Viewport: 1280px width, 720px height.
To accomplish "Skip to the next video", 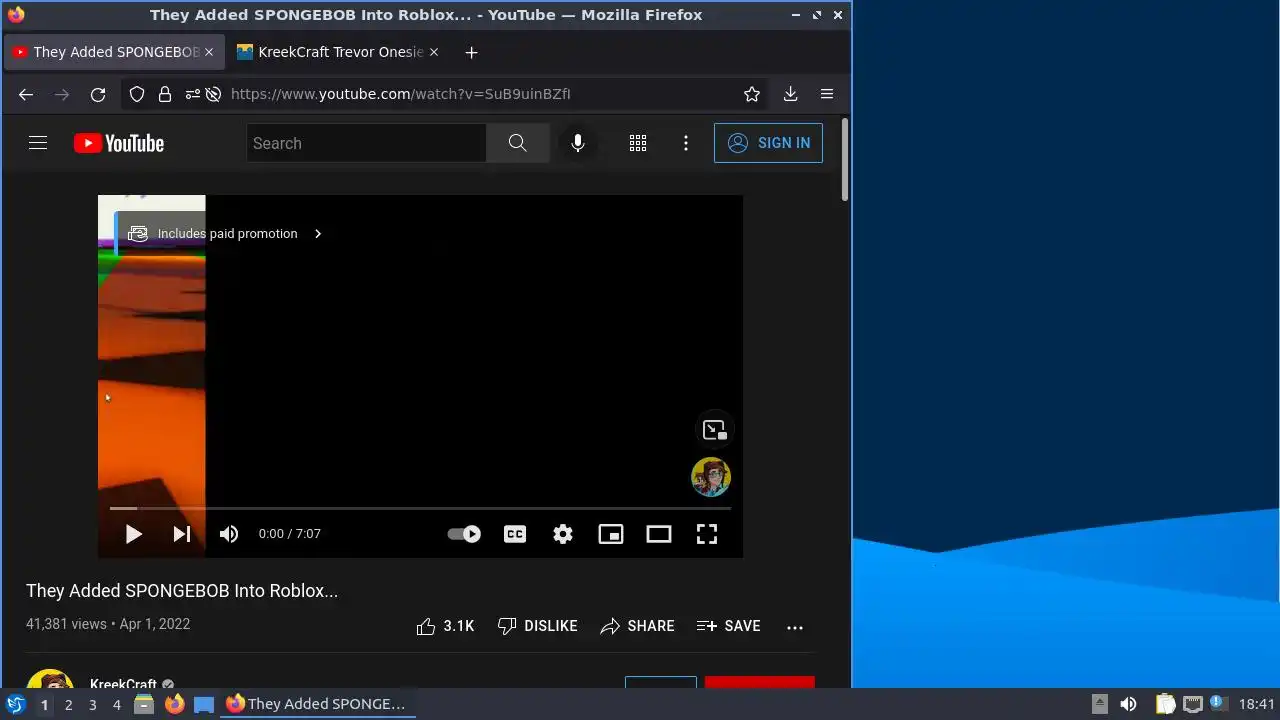I will coord(181,534).
